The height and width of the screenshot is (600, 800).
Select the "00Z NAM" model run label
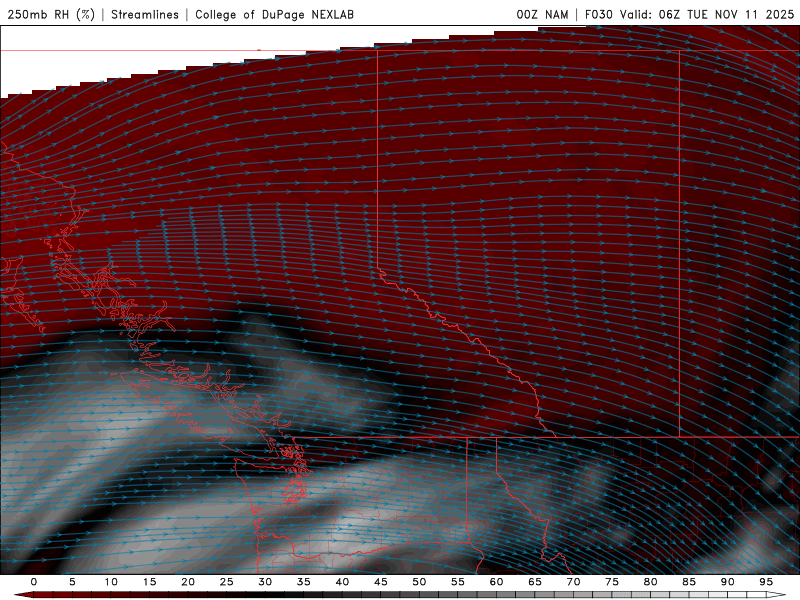542,14
